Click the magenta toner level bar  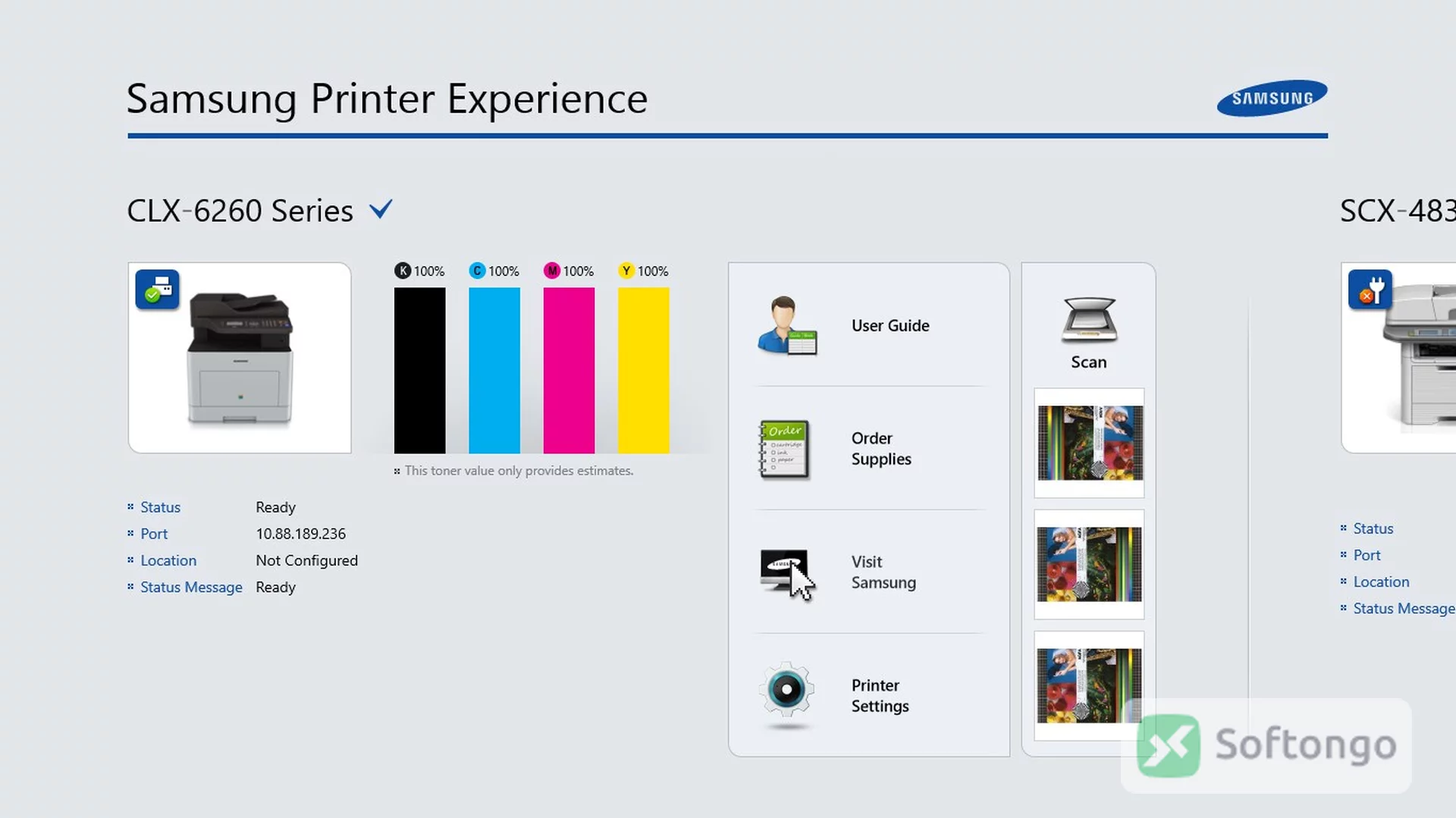(569, 370)
